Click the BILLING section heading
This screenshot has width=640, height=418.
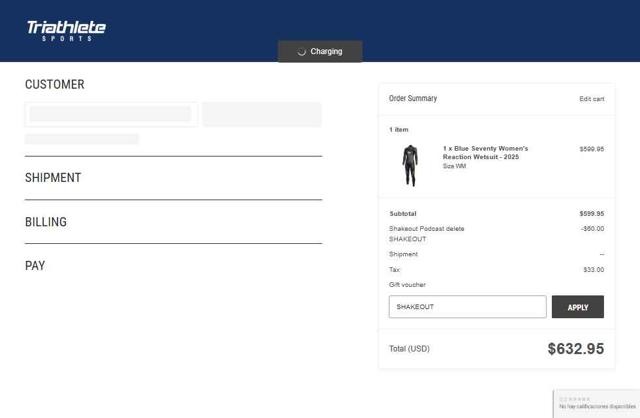click(46, 222)
